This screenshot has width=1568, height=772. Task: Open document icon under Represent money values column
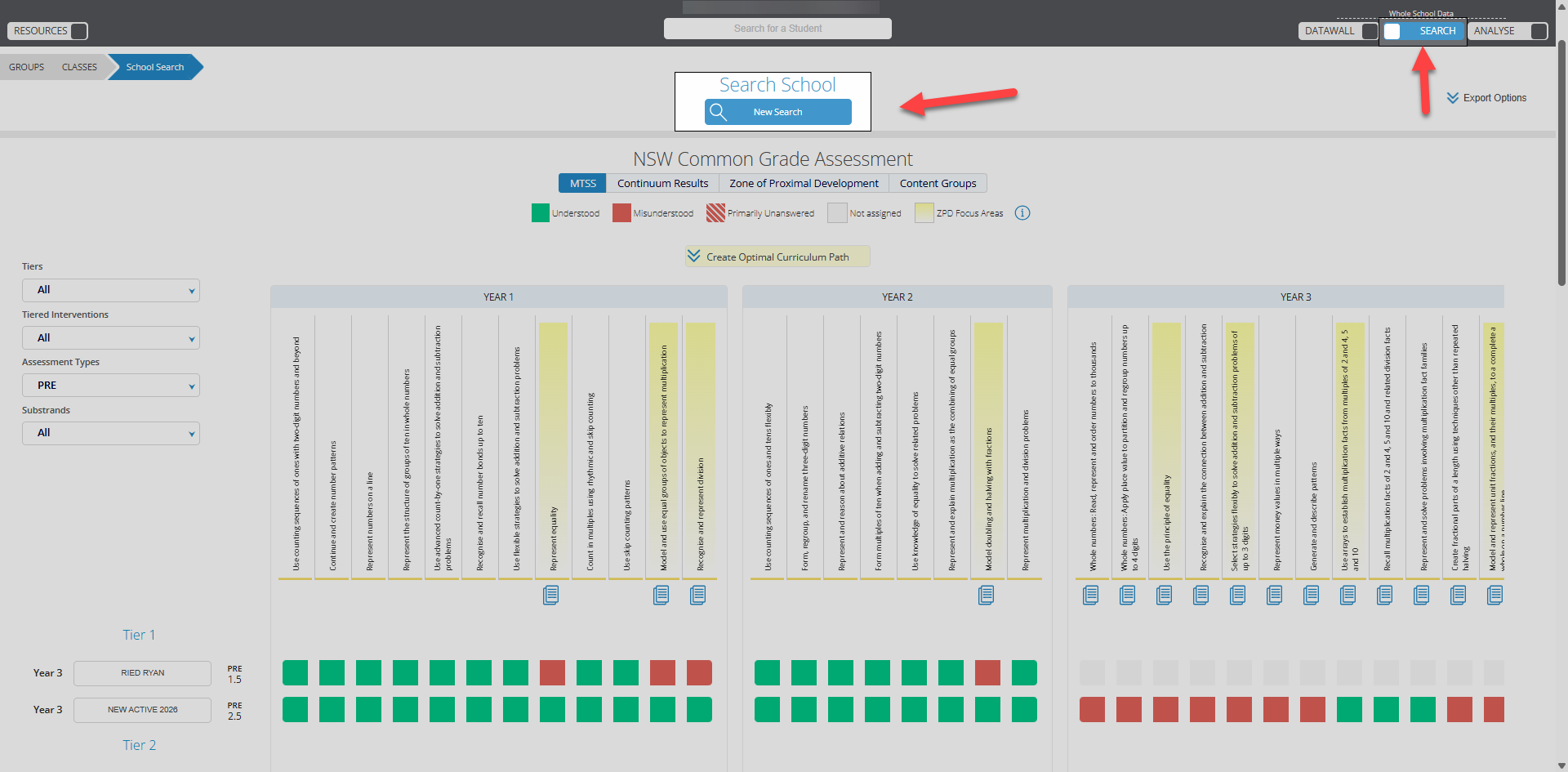coord(1275,596)
